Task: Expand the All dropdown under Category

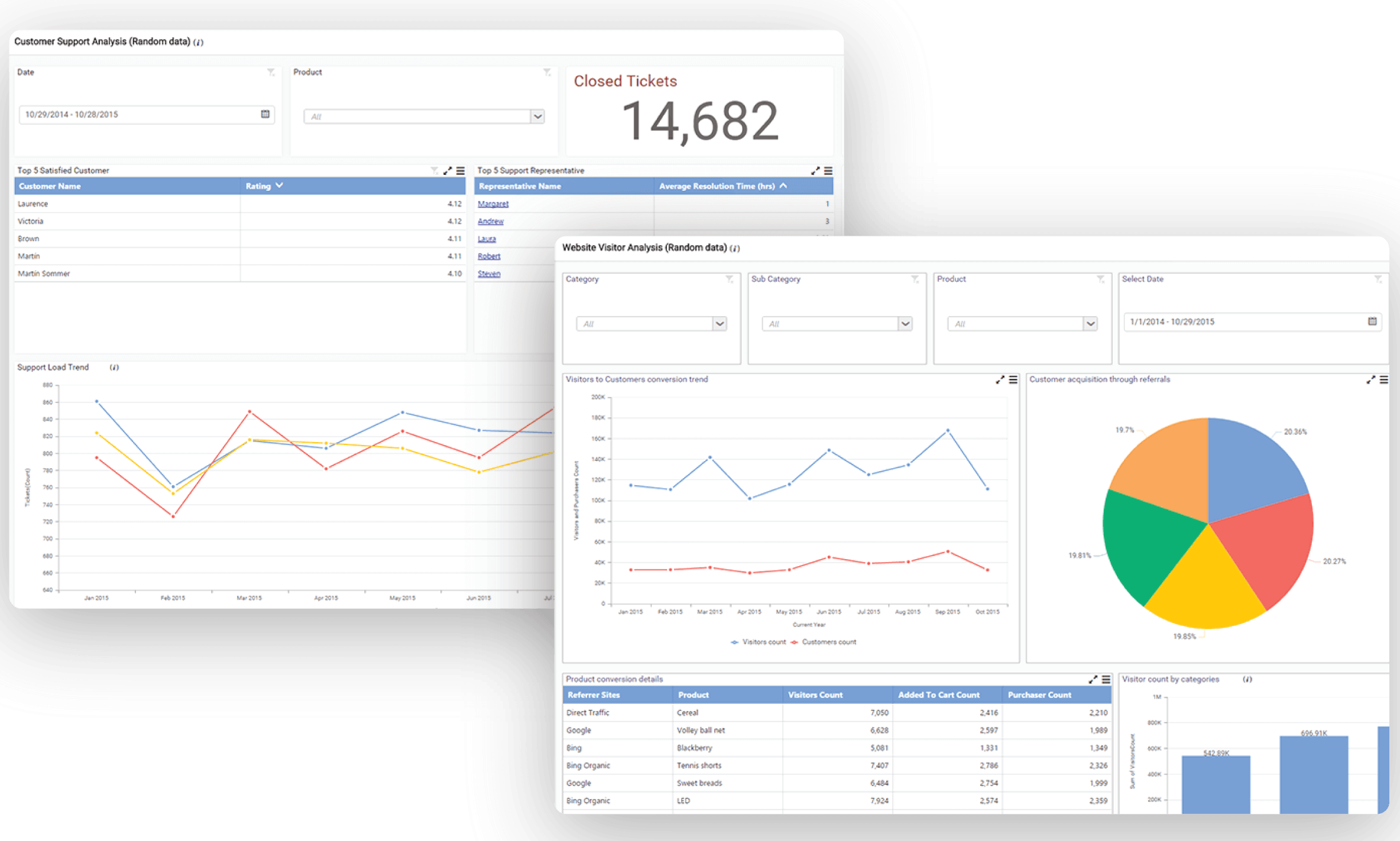Action: point(720,324)
